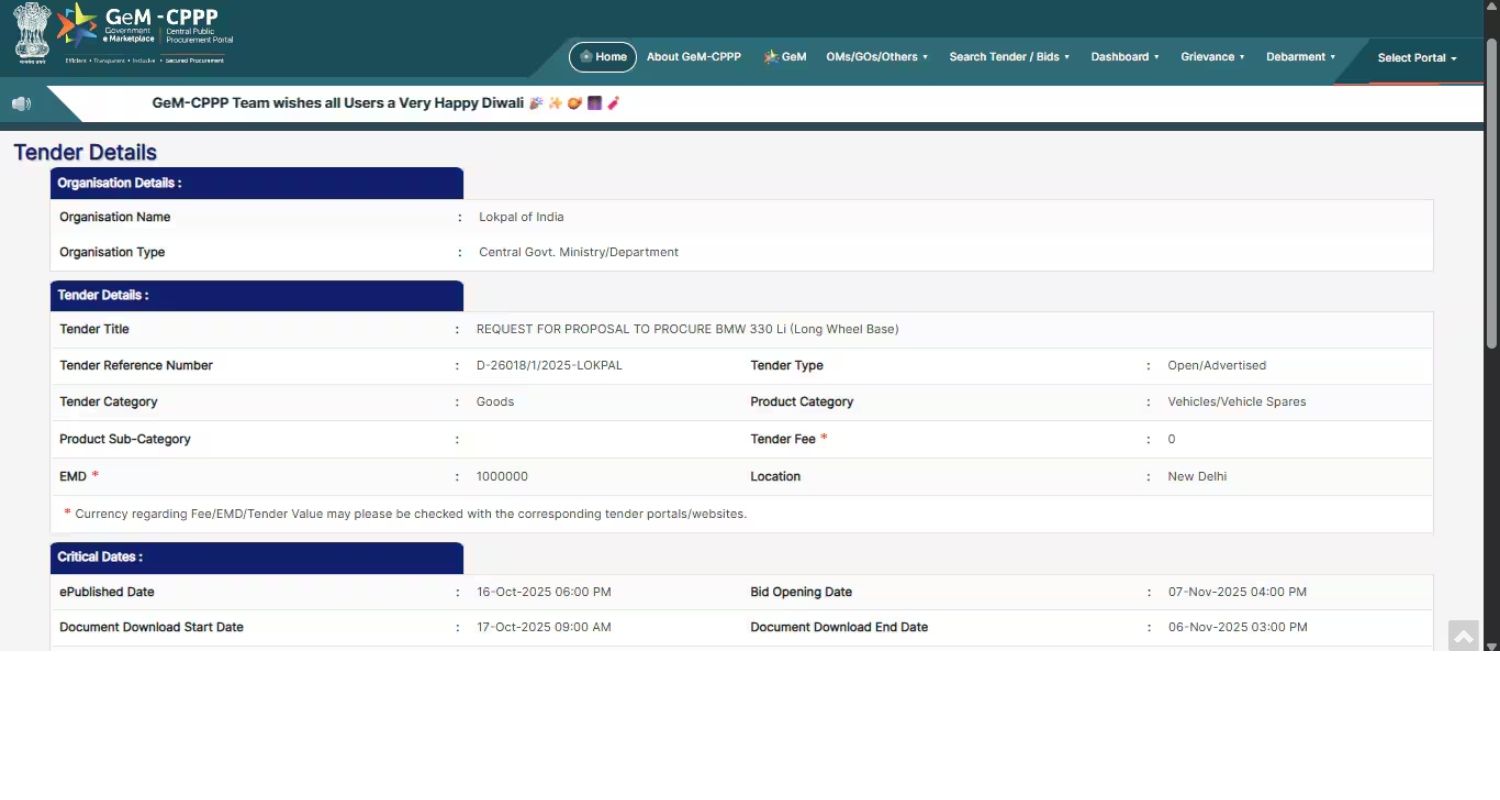Open the Select Portal dropdown
Viewport: 1500px width, 800px height.
click(x=1416, y=58)
